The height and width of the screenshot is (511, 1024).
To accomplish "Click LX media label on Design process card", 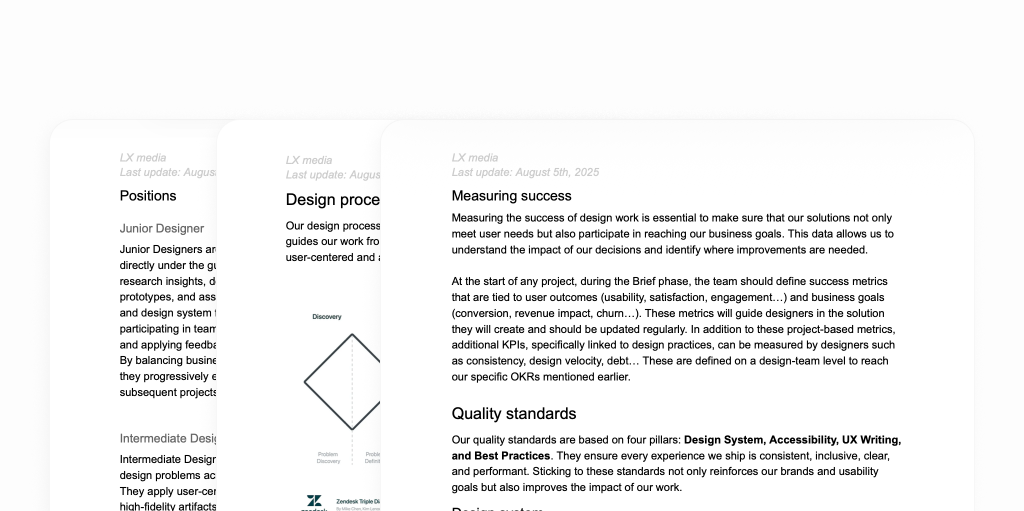I will [x=309, y=160].
